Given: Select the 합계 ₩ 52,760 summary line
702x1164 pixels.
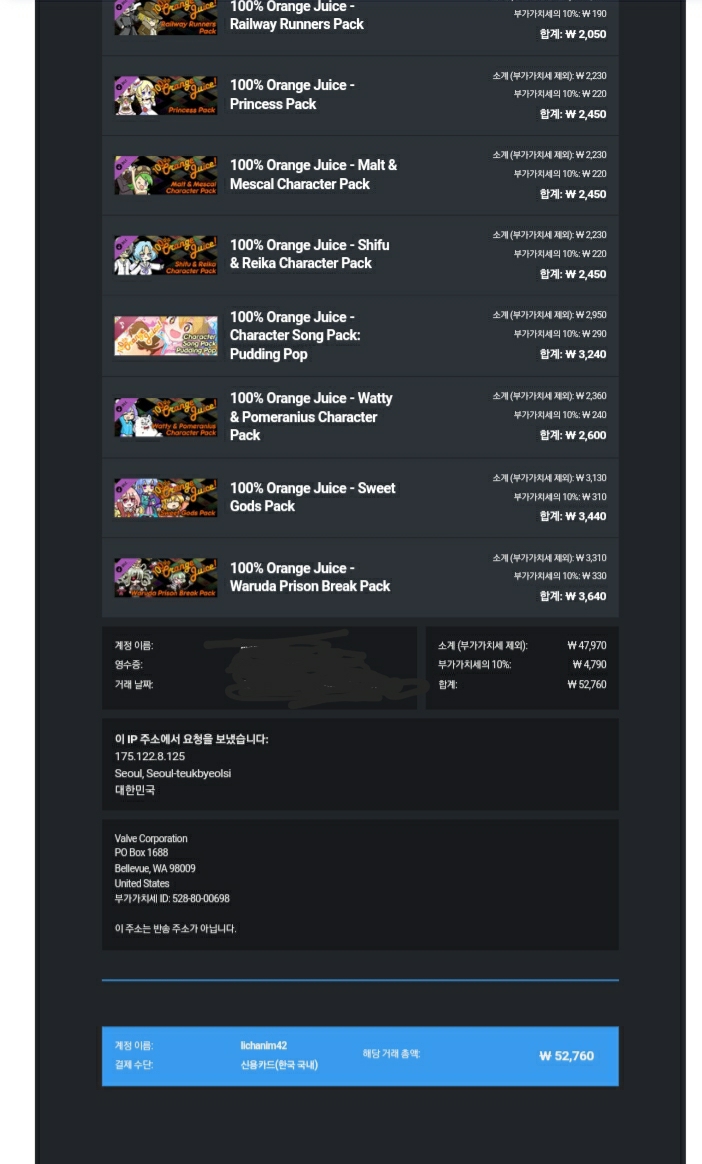Looking at the screenshot, I should click(x=522, y=684).
